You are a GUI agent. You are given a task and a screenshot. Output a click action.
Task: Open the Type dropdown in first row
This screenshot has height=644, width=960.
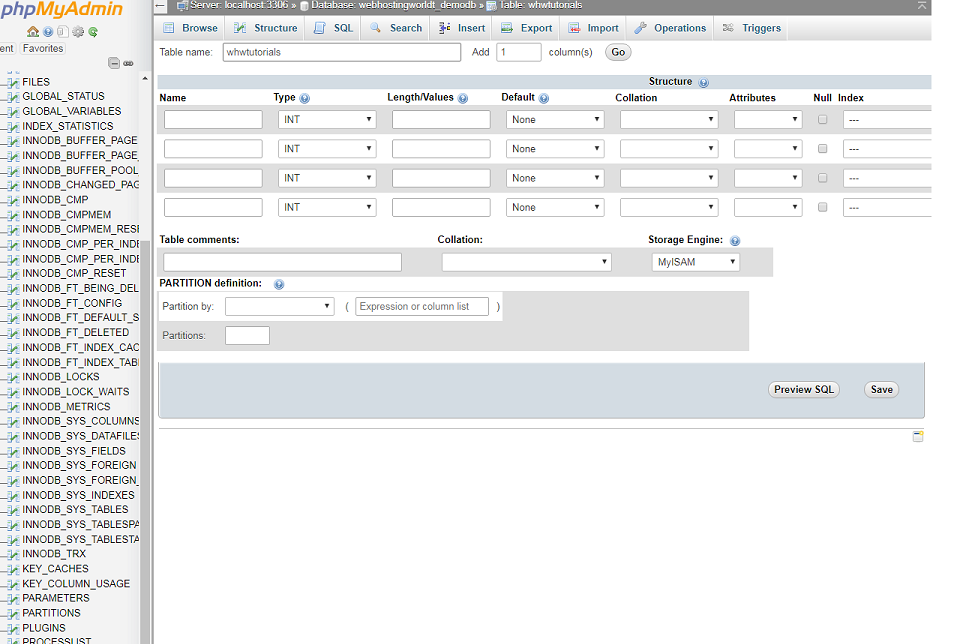[327, 120]
